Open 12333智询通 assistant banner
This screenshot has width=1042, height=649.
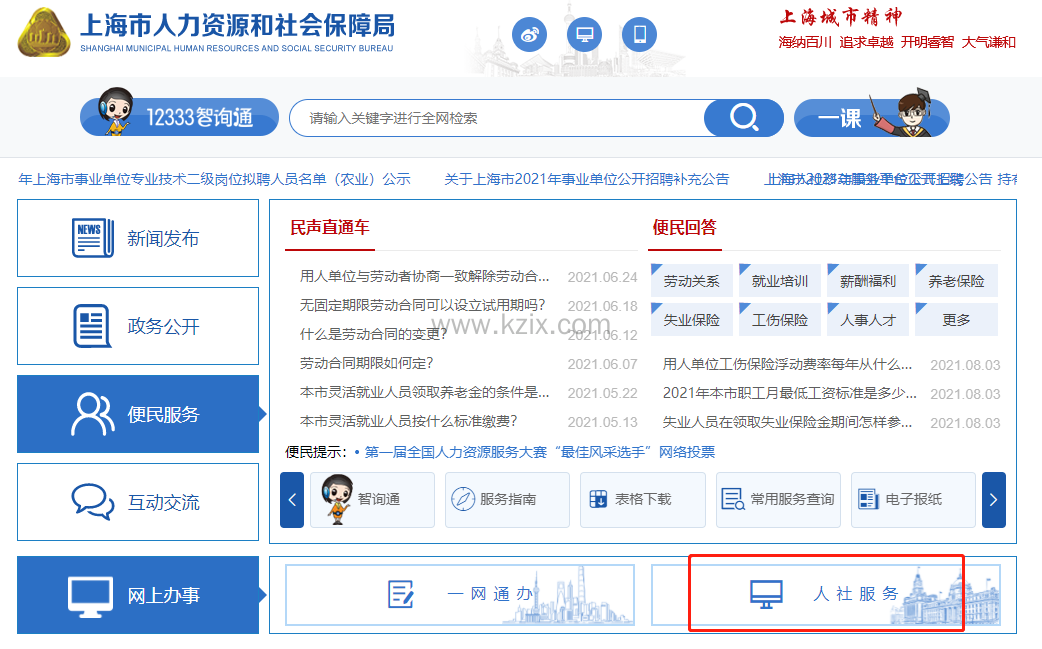[180, 117]
